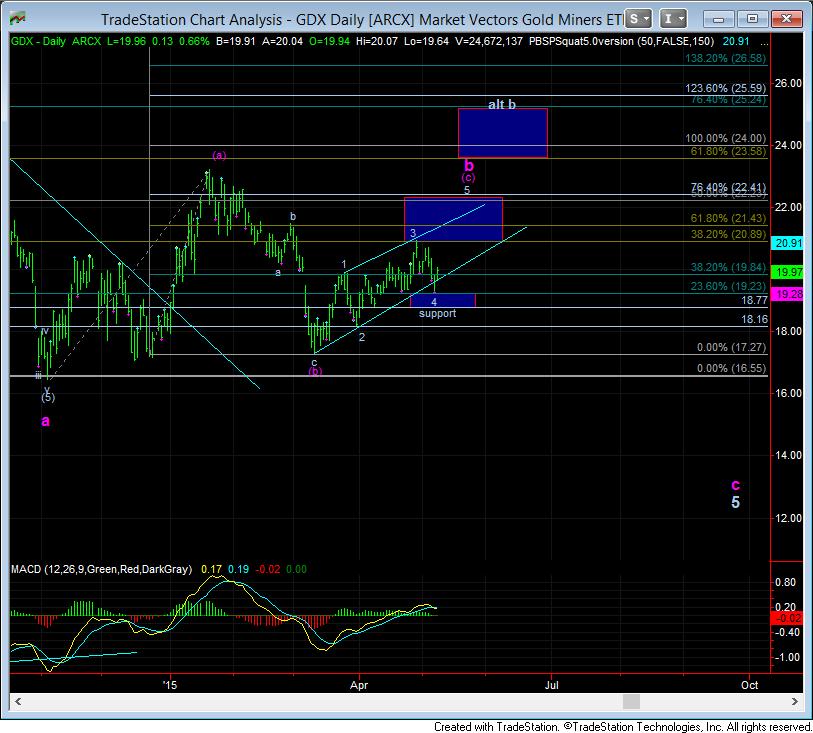Select the '0.00% (17.27)' Fibonacci label
Viewport: 813px width, 733px height.
731,347
